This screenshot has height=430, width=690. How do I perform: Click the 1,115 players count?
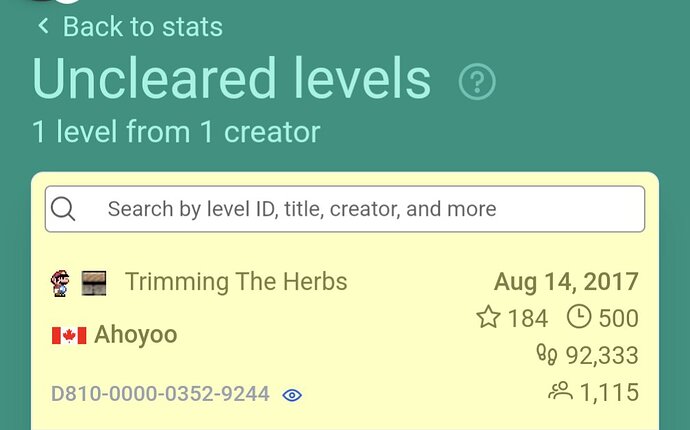(x=609, y=392)
